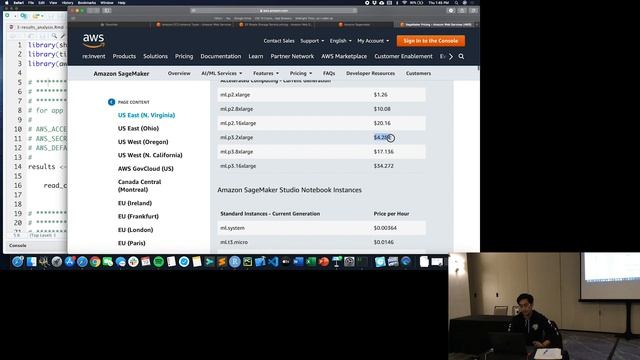Viewport: 640px width, 360px height.
Task: Click the Spotlight search icon in menu bar
Action: pyautogui.click(x=456, y=2)
